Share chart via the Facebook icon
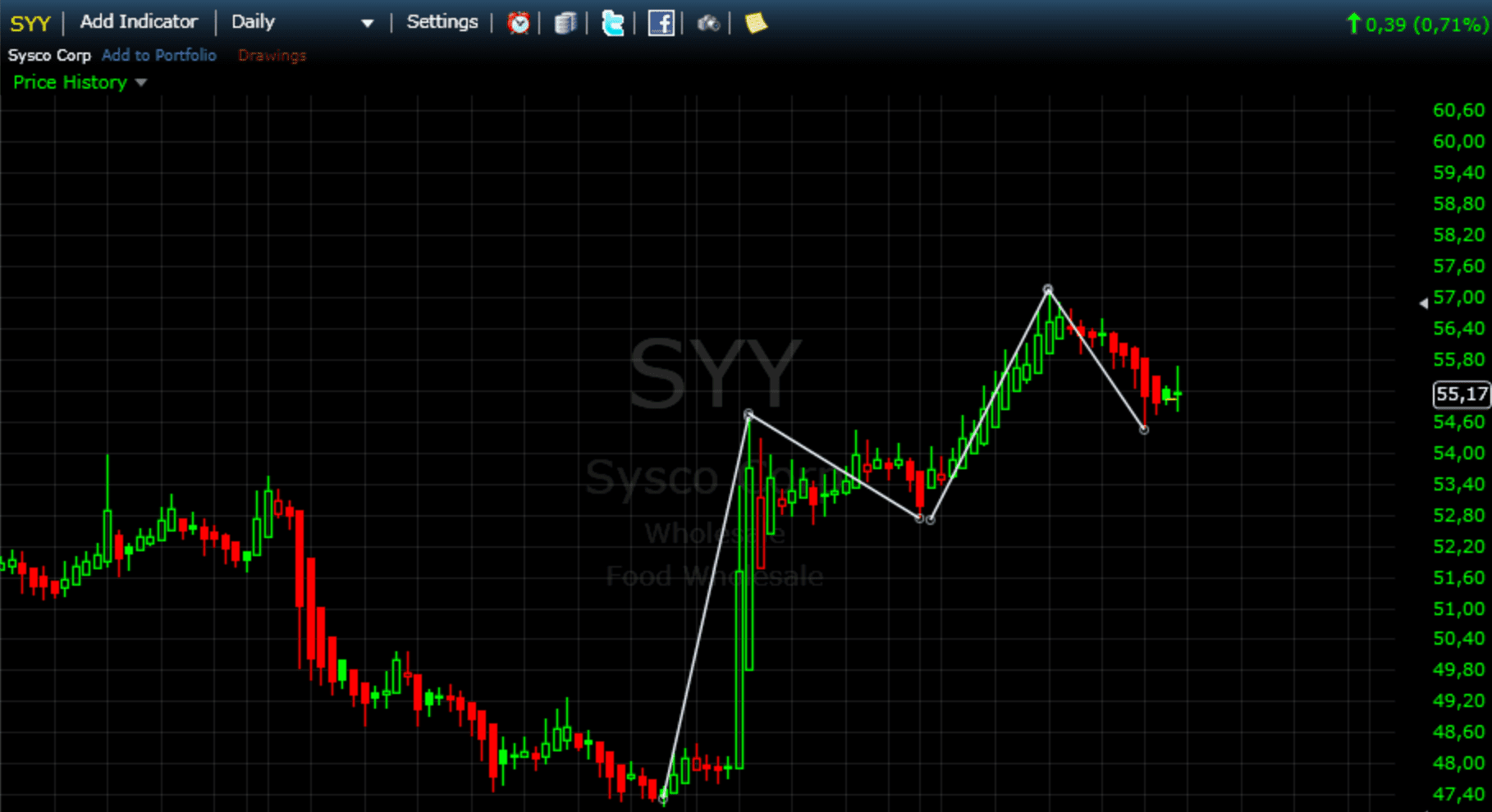 [661, 23]
